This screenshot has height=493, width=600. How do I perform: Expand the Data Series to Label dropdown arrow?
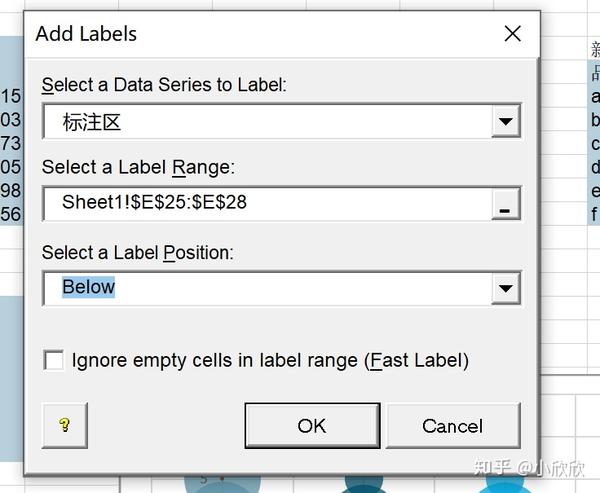tap(505, 121)
